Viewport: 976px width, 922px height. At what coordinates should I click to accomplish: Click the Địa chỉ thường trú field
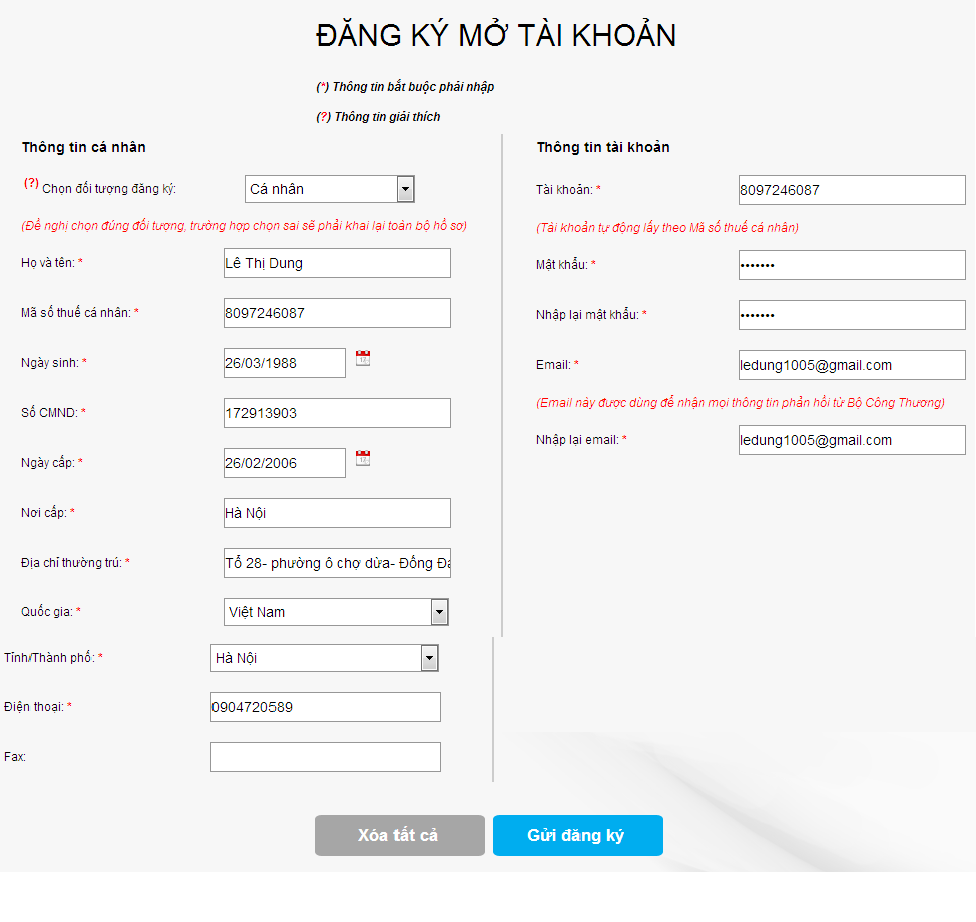point(337,562)
